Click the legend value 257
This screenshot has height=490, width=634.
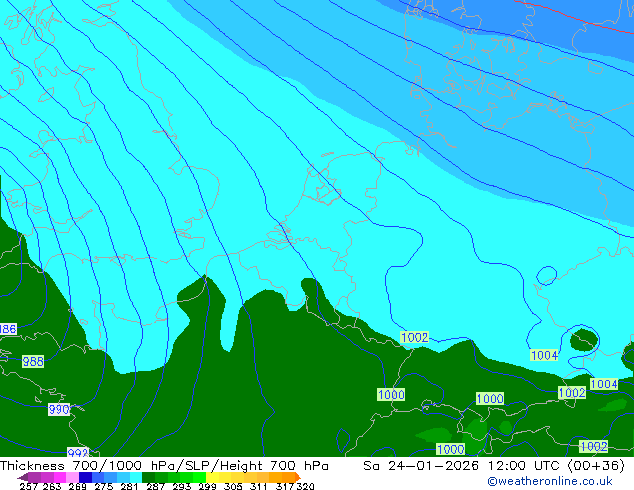pyautogui.click(x=29, y=486)
